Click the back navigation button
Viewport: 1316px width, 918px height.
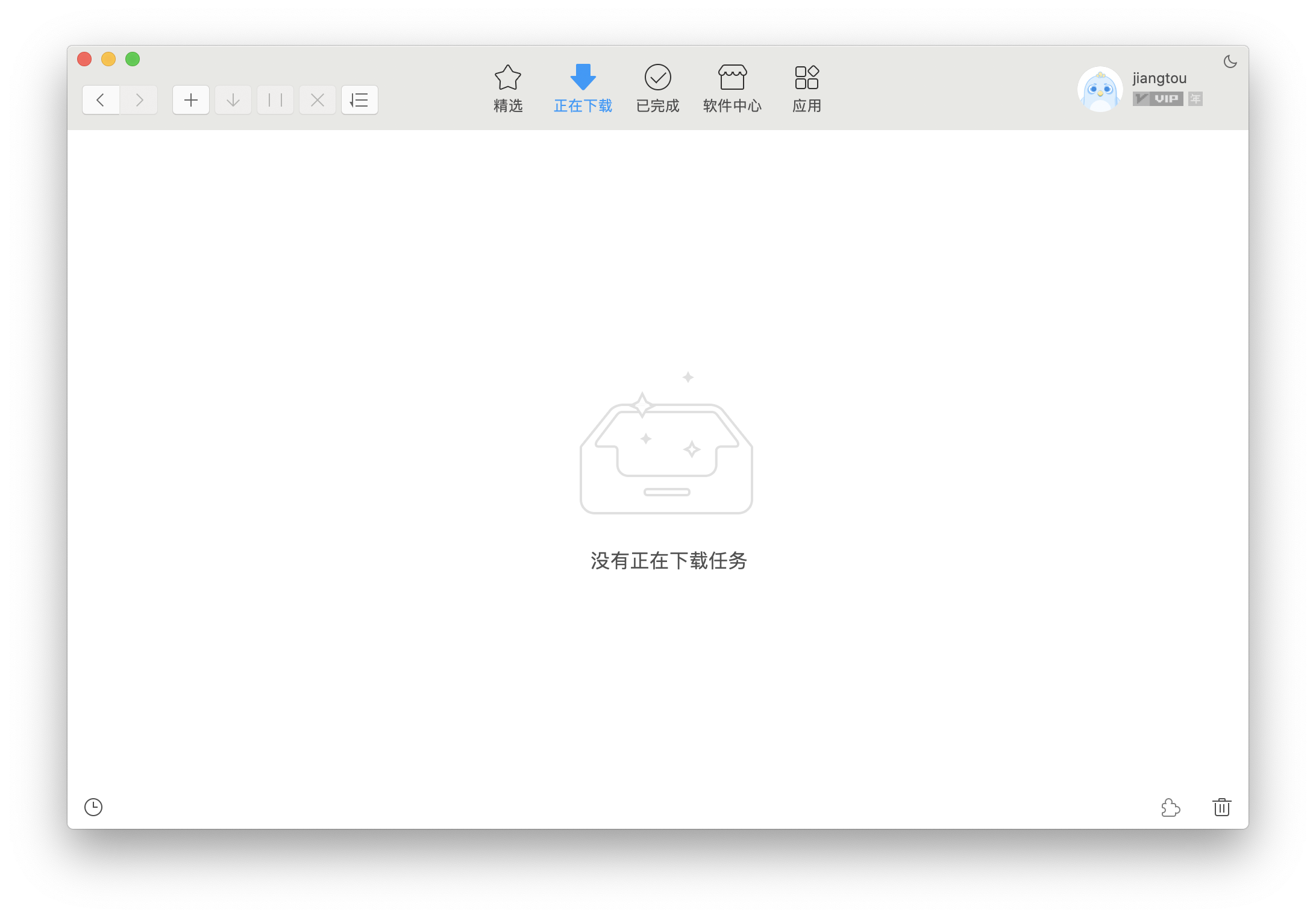(101, 99)
